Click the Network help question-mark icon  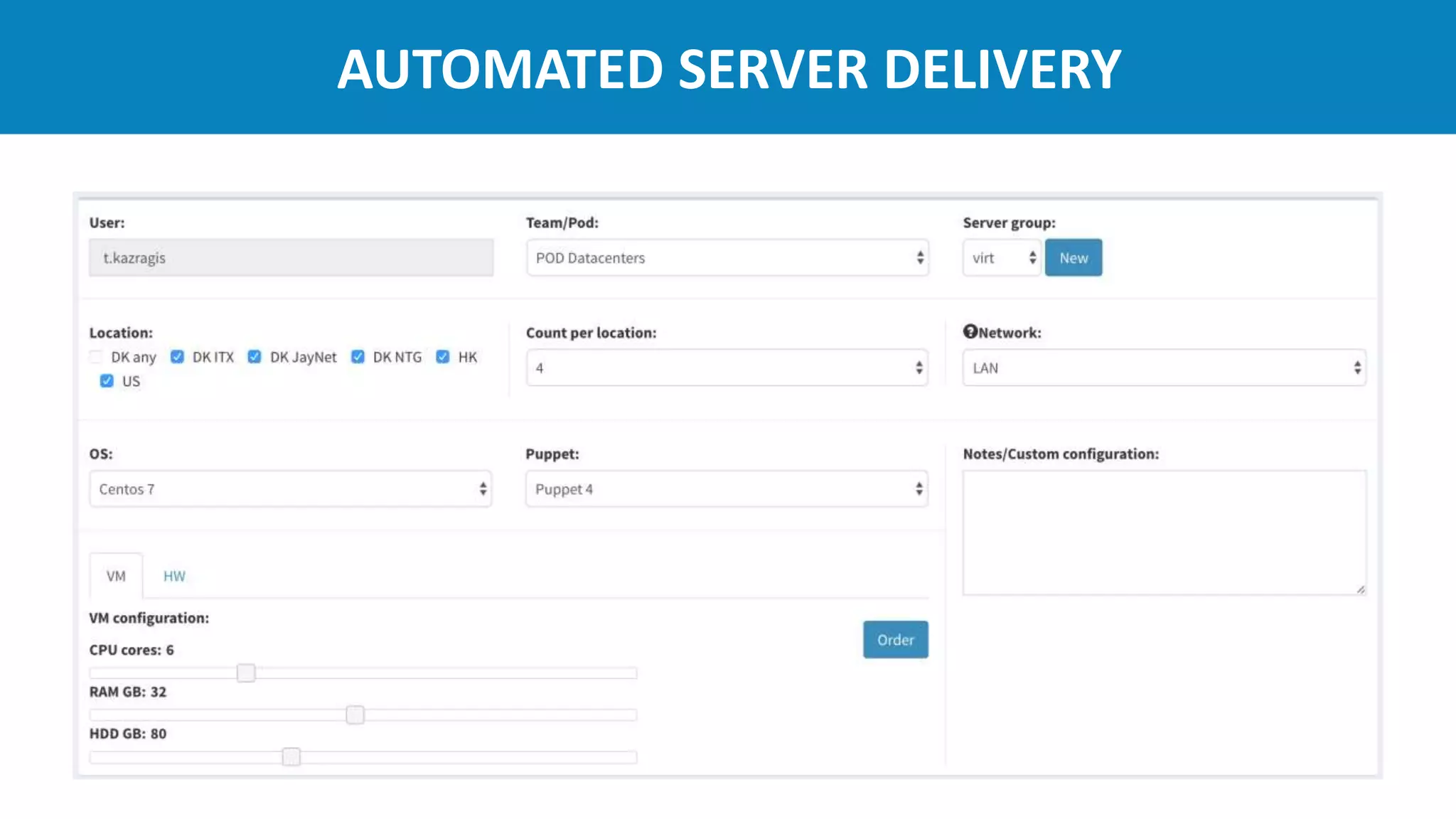coord(970,331)
